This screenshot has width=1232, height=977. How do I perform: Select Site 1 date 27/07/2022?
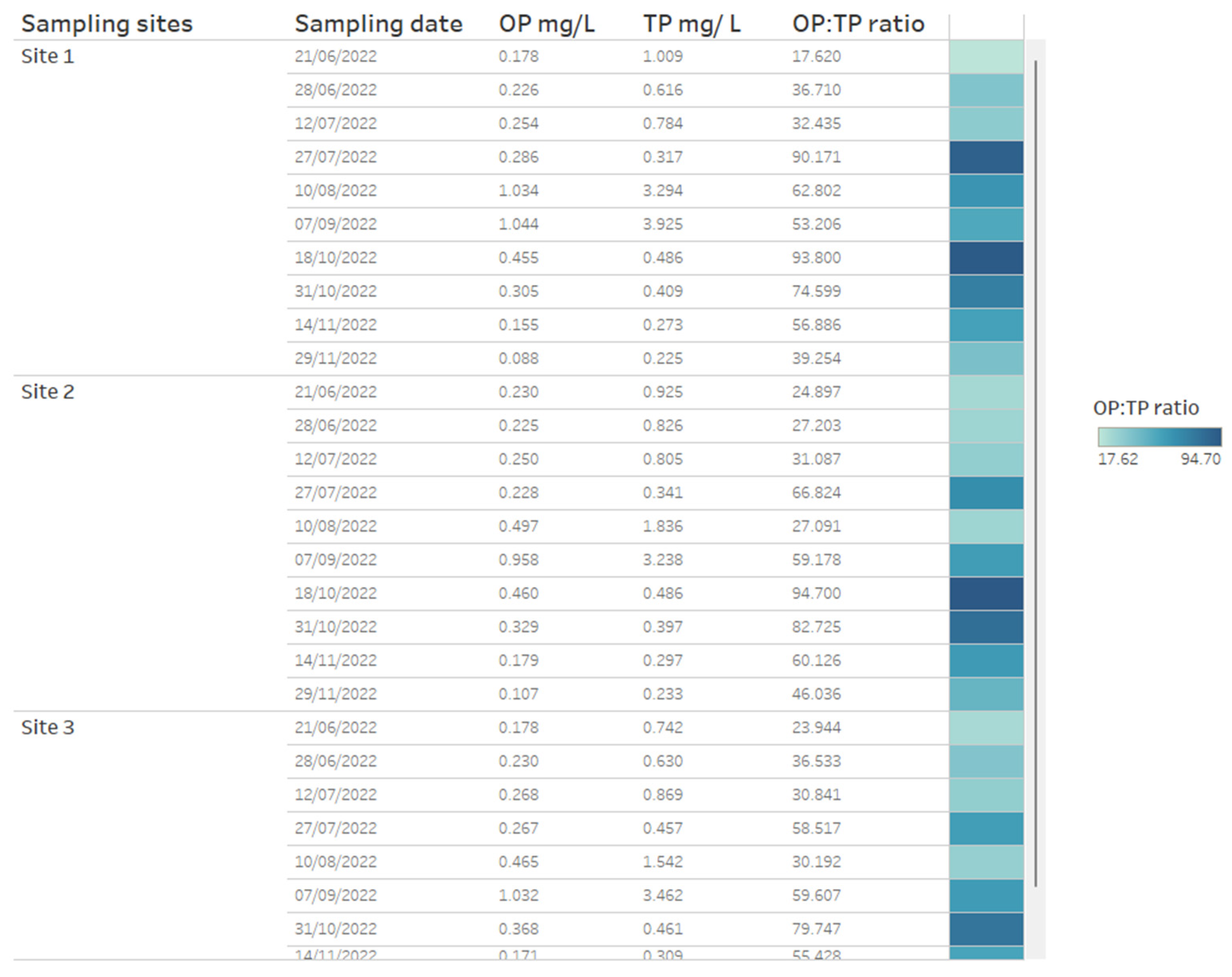(x=336, y=157)
